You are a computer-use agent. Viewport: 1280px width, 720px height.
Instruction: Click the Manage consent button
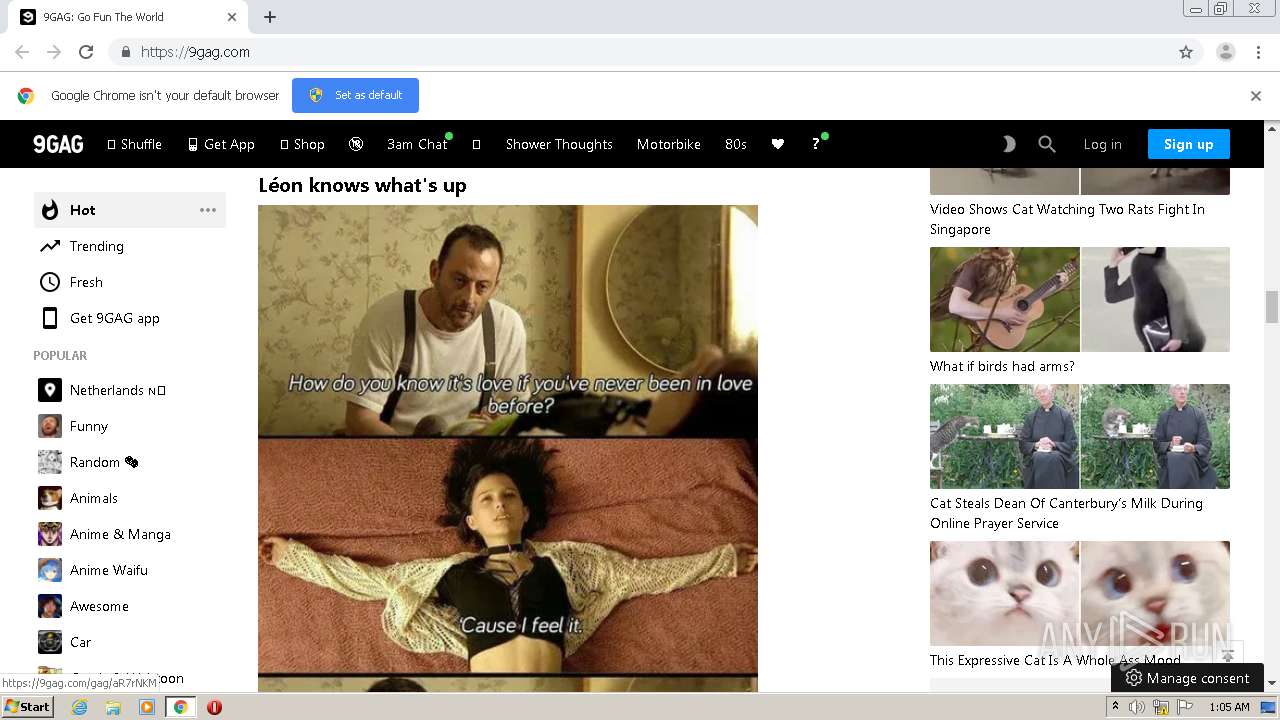(1187, 678)
